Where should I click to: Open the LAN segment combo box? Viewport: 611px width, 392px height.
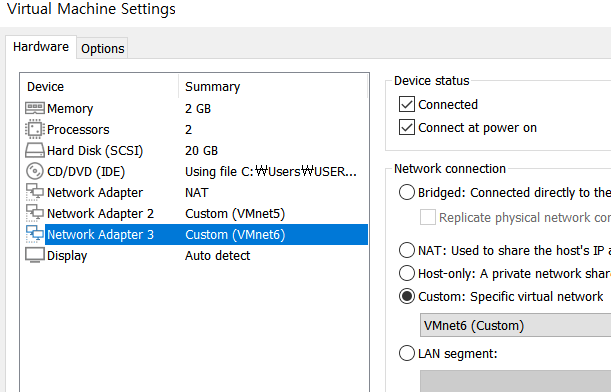515,381
